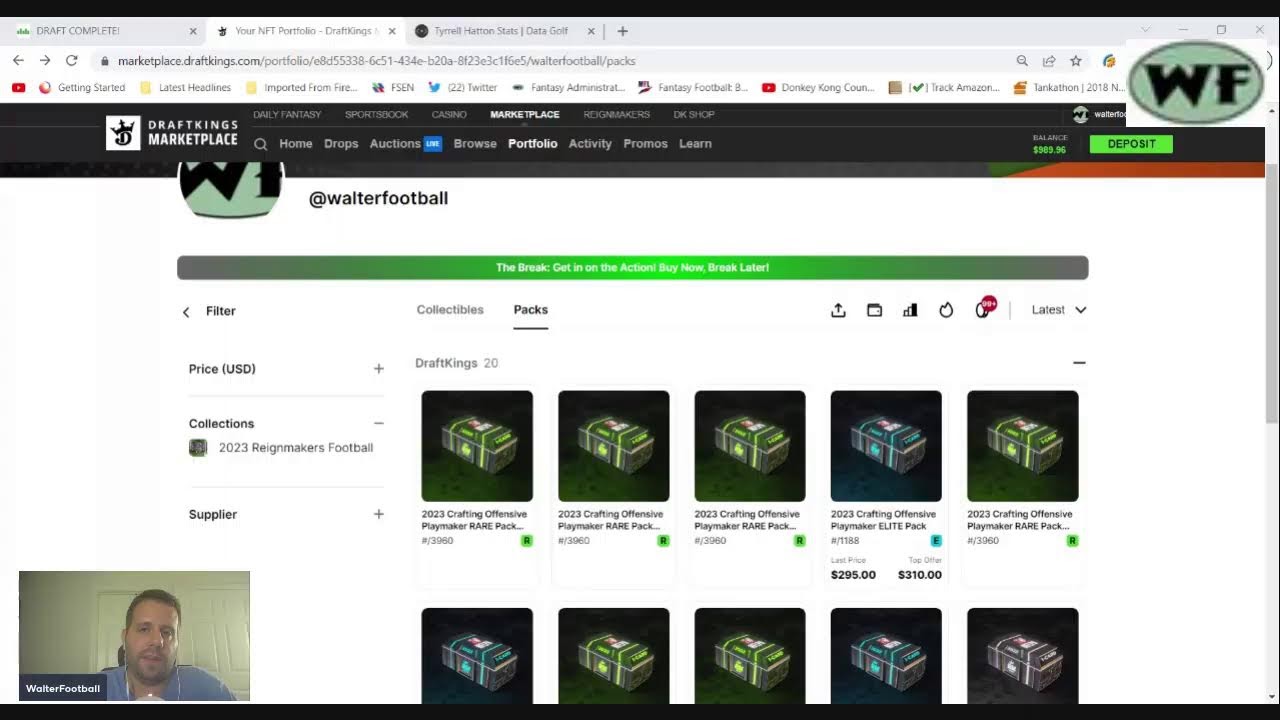The height and width of the screenshot is (720, 1280).
Task: Open first Playmaker RARE pack thumbnail
Action: [x=477, y=446]
